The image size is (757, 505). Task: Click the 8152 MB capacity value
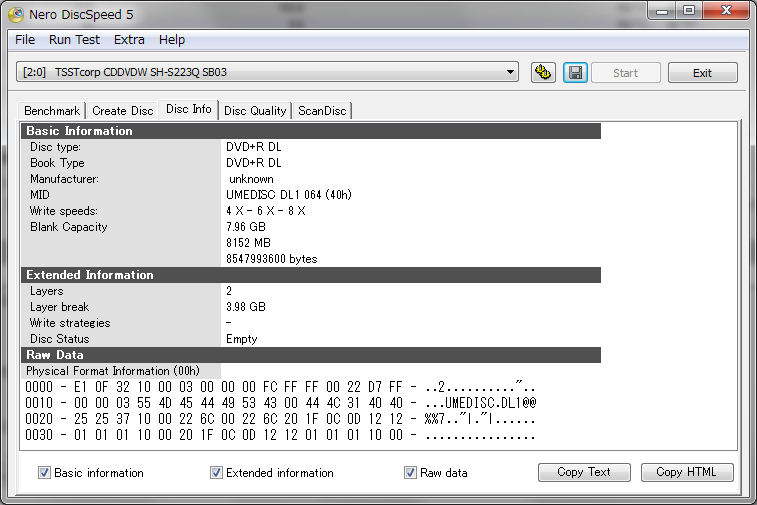pos(248,242)
